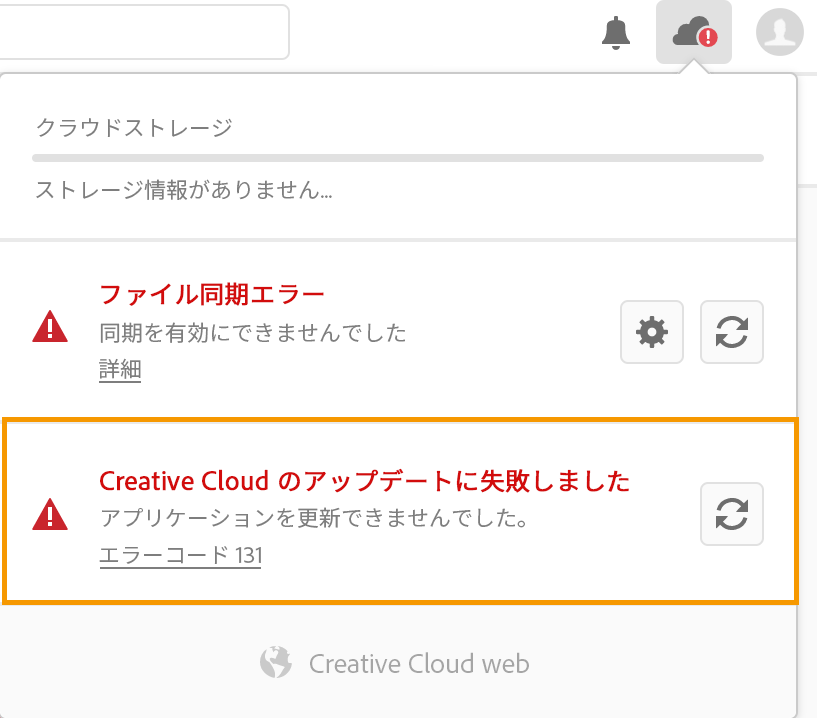The image size is (817, 718).
Task: Click the cloud activity error icon
Action: (x=694, y=32)
